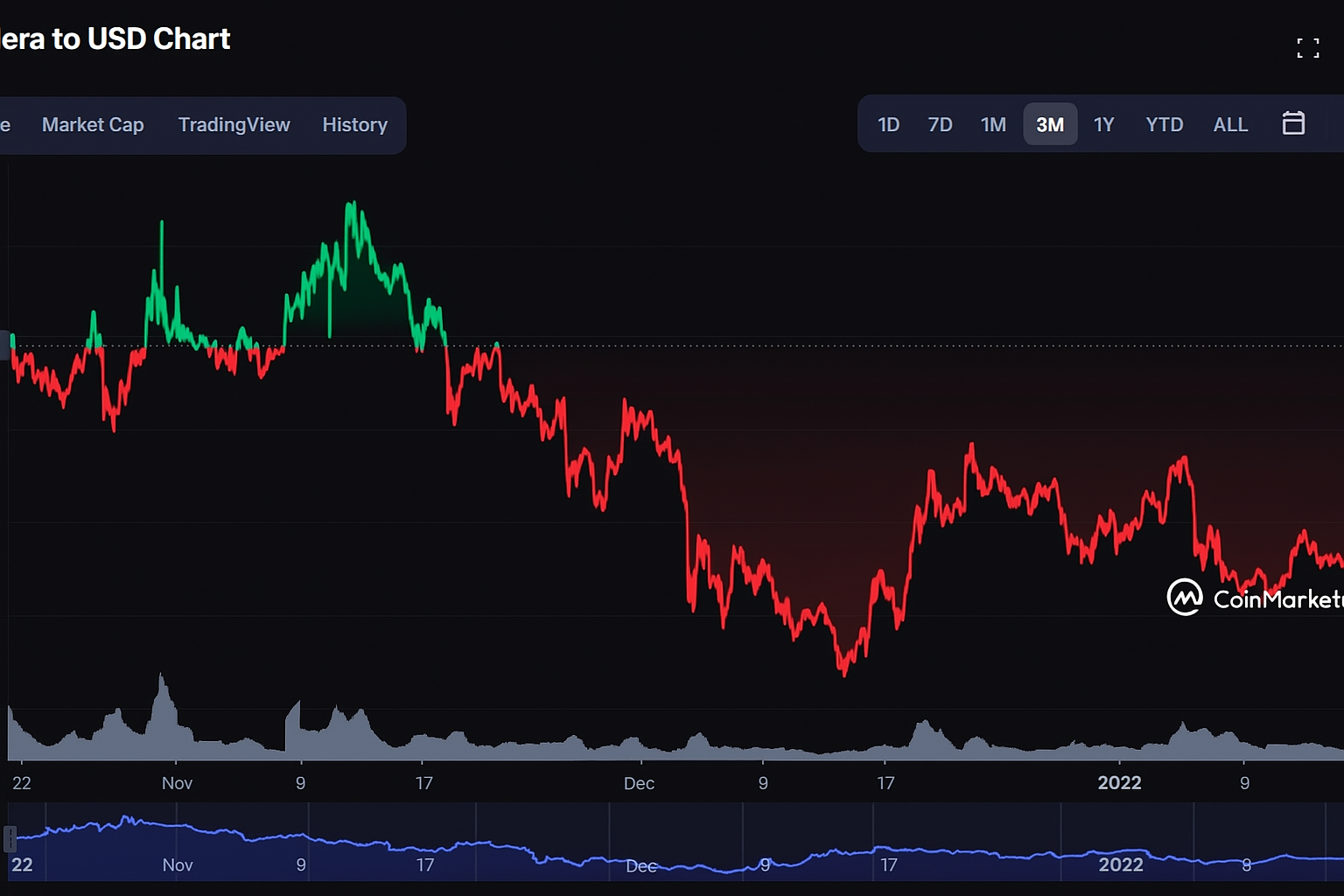
Task: Select the 1D time range
Action: click(888, 124)
